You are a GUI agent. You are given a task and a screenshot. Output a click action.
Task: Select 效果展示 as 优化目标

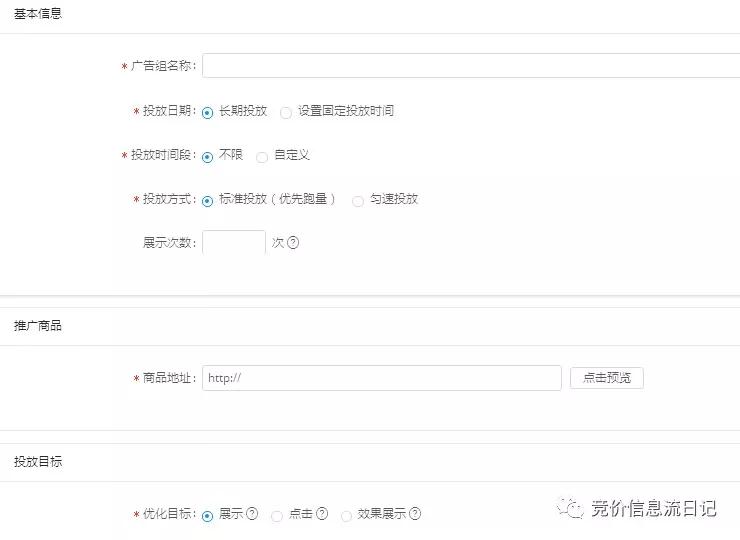pos(346,516)
